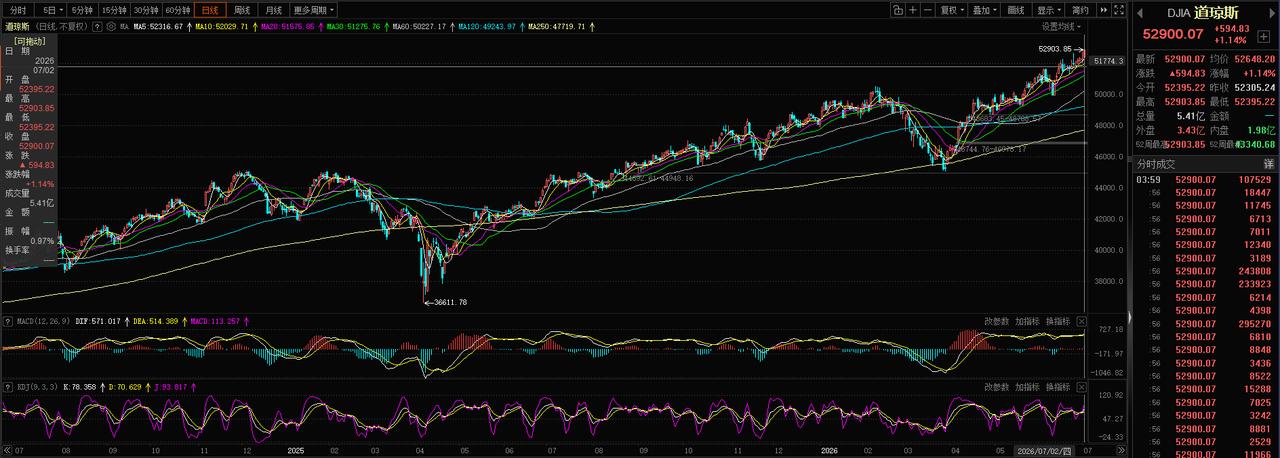Switch to 分时 intraday view
The width and height of the screenshot is (1280, 458).
pos(18,10)
